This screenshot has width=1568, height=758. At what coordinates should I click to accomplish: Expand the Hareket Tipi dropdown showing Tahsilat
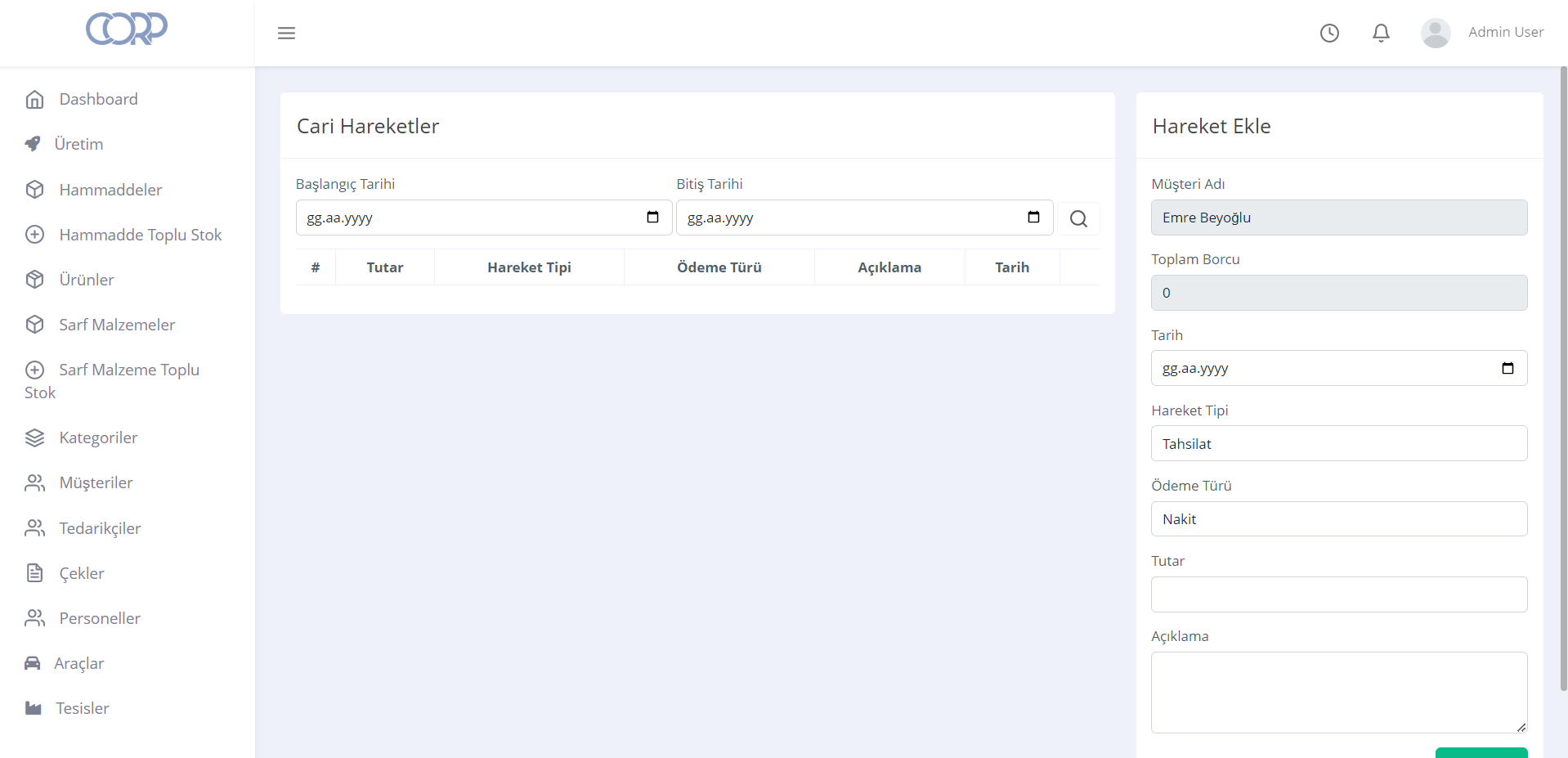[1338, 444]
